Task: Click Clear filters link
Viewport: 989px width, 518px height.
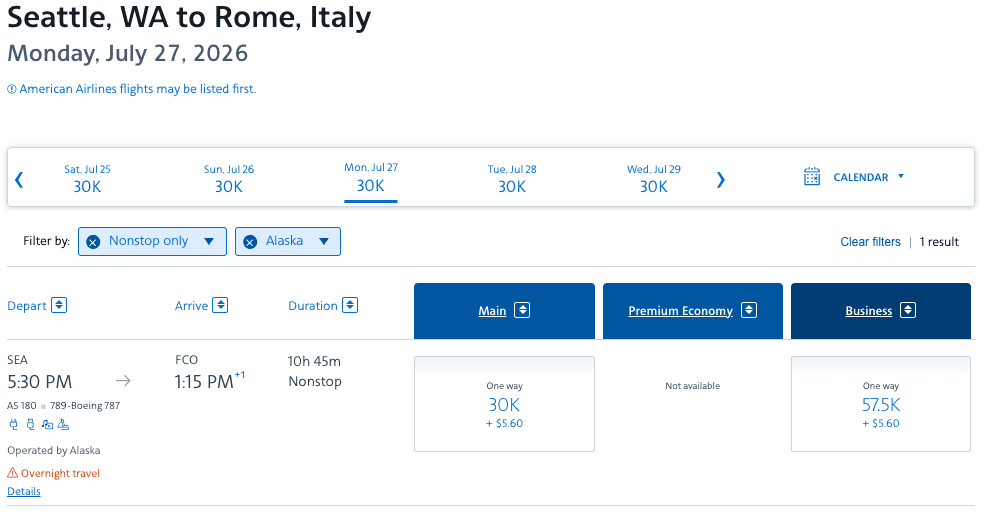Action: point(870,242)
